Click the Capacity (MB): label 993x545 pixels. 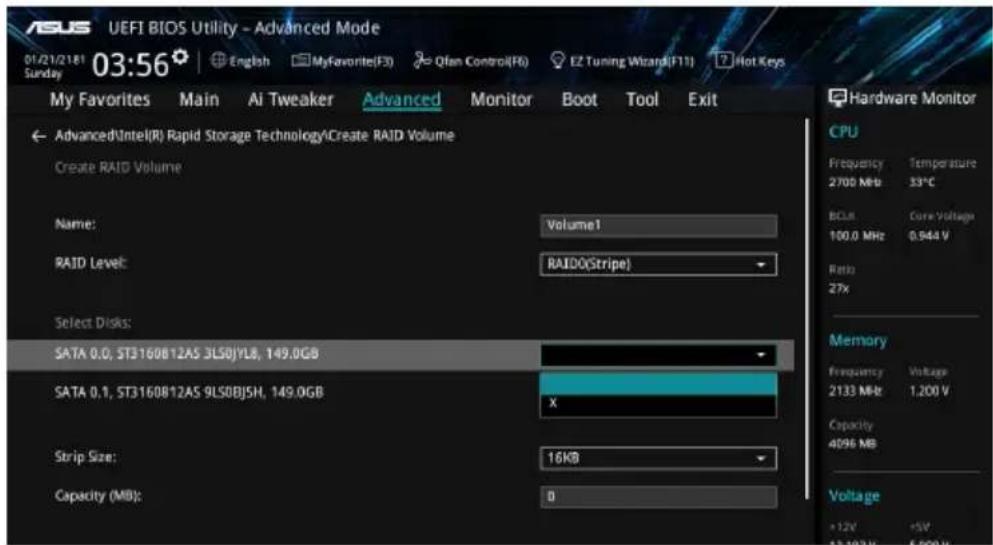(x=98, y=496)
